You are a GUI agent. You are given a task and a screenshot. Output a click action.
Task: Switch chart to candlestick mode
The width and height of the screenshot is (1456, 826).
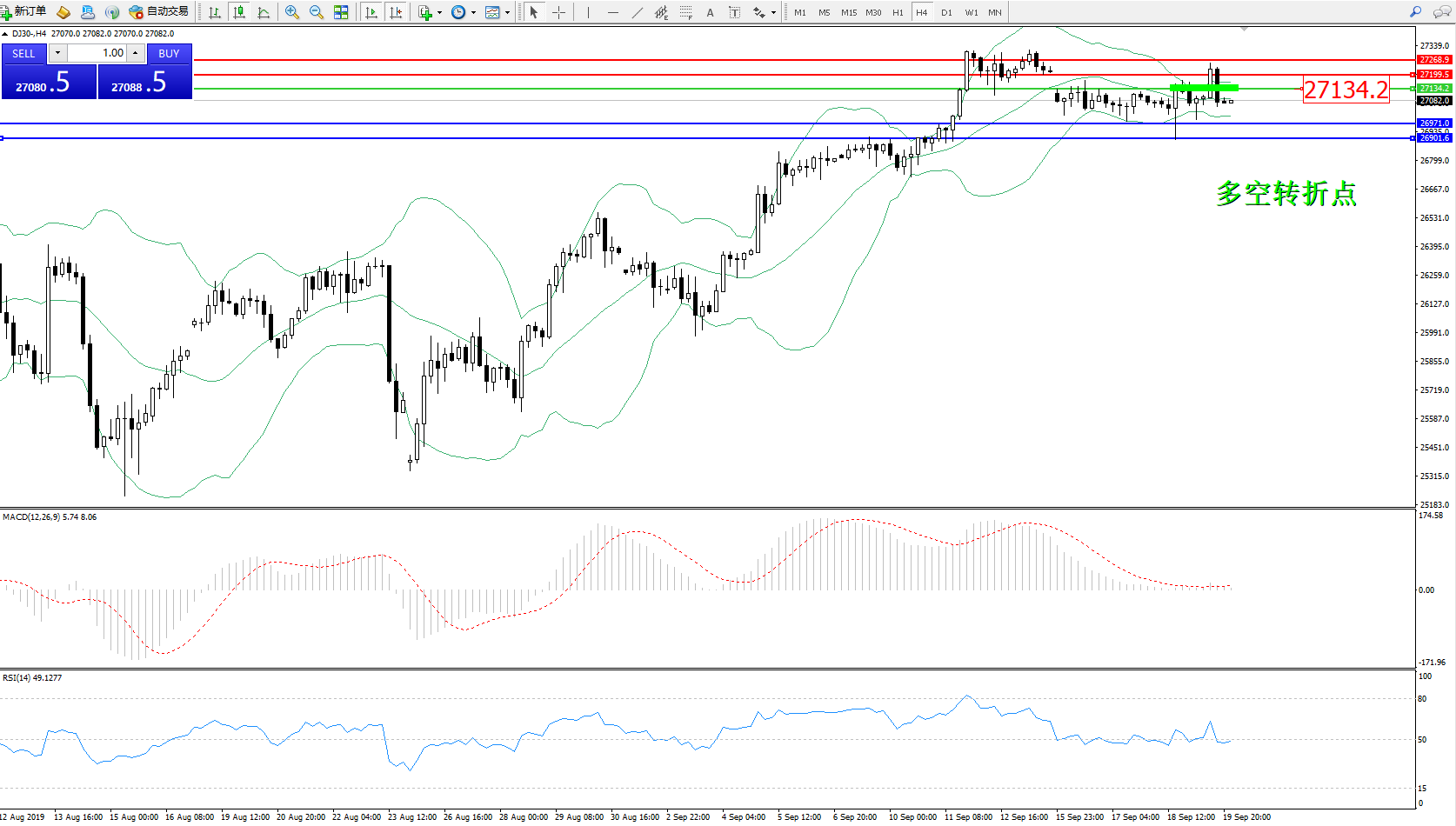(239, 12)
